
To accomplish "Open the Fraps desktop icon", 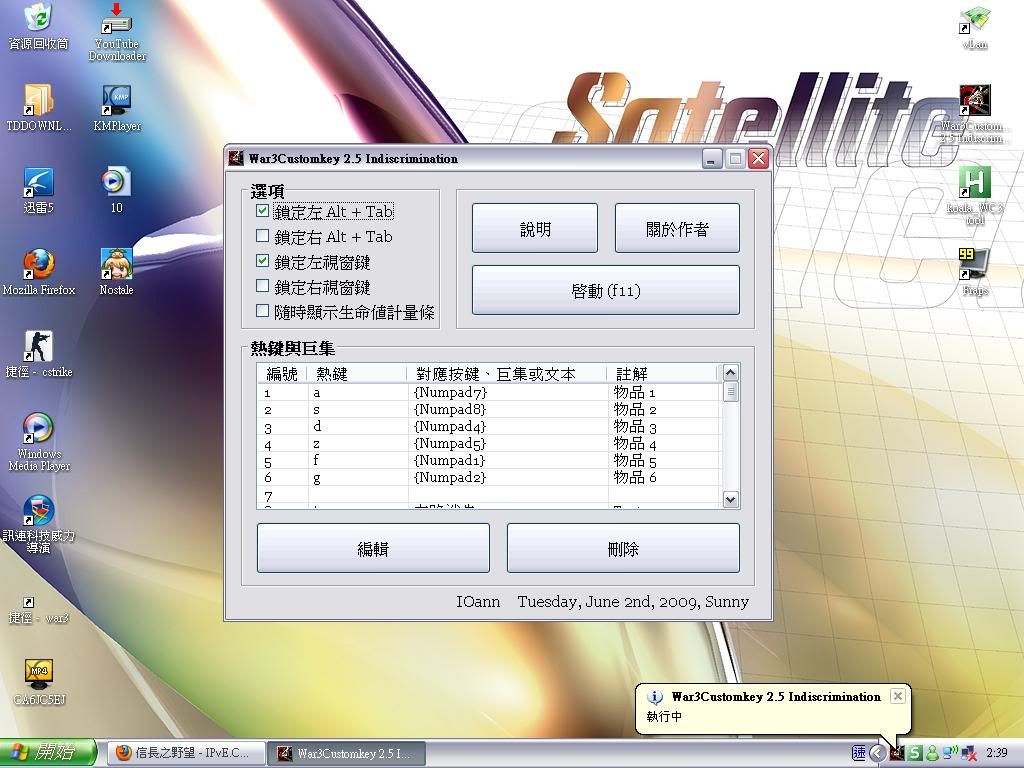I will [x=974, y=264].
